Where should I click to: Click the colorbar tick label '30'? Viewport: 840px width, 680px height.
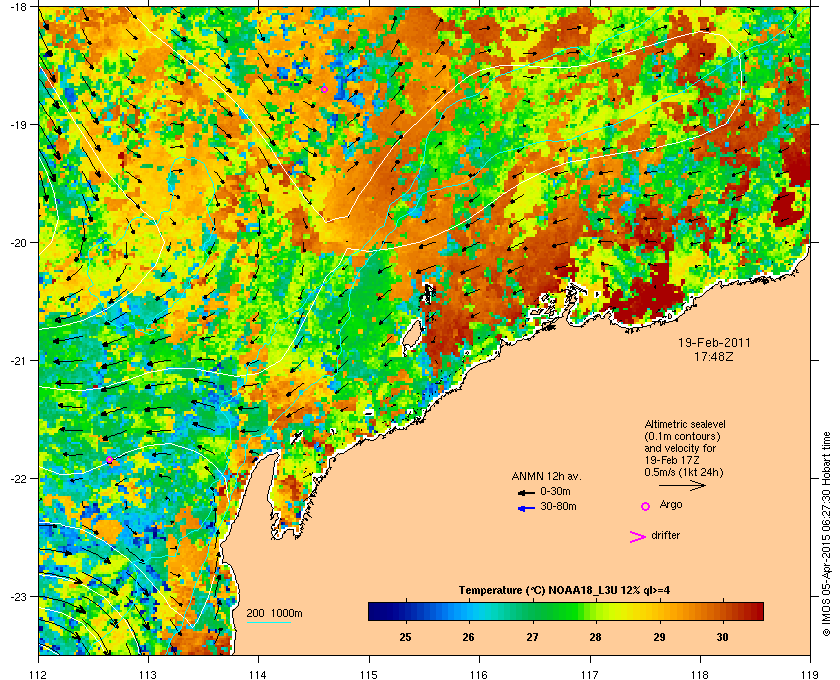point(722,637)
